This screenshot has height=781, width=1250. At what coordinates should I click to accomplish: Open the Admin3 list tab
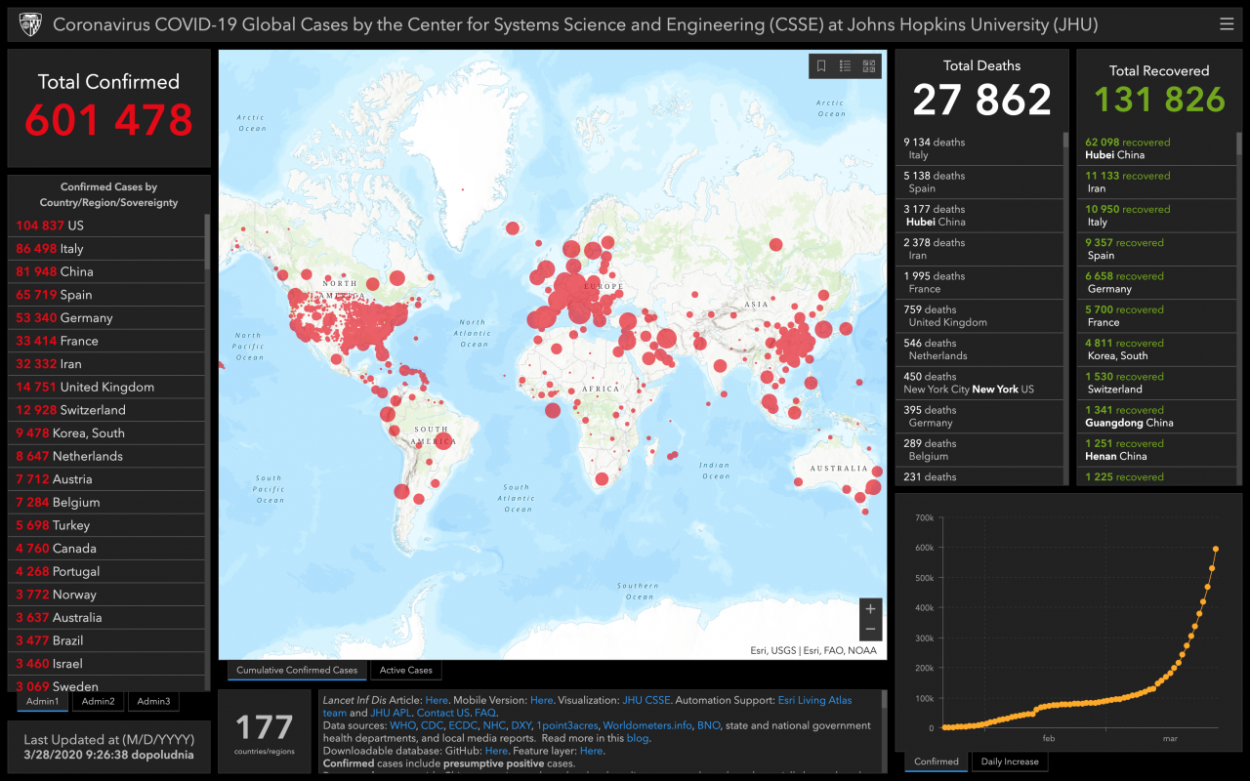153,701
